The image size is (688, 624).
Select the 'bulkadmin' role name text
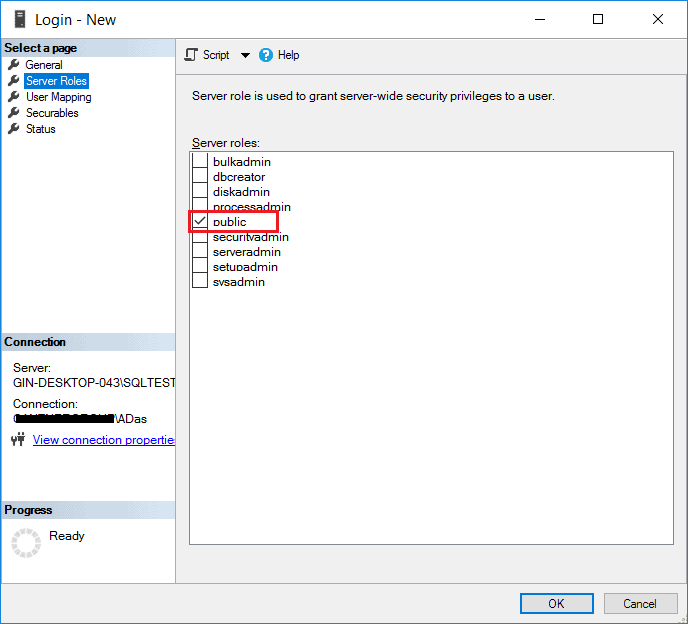(x=242, y=162)
